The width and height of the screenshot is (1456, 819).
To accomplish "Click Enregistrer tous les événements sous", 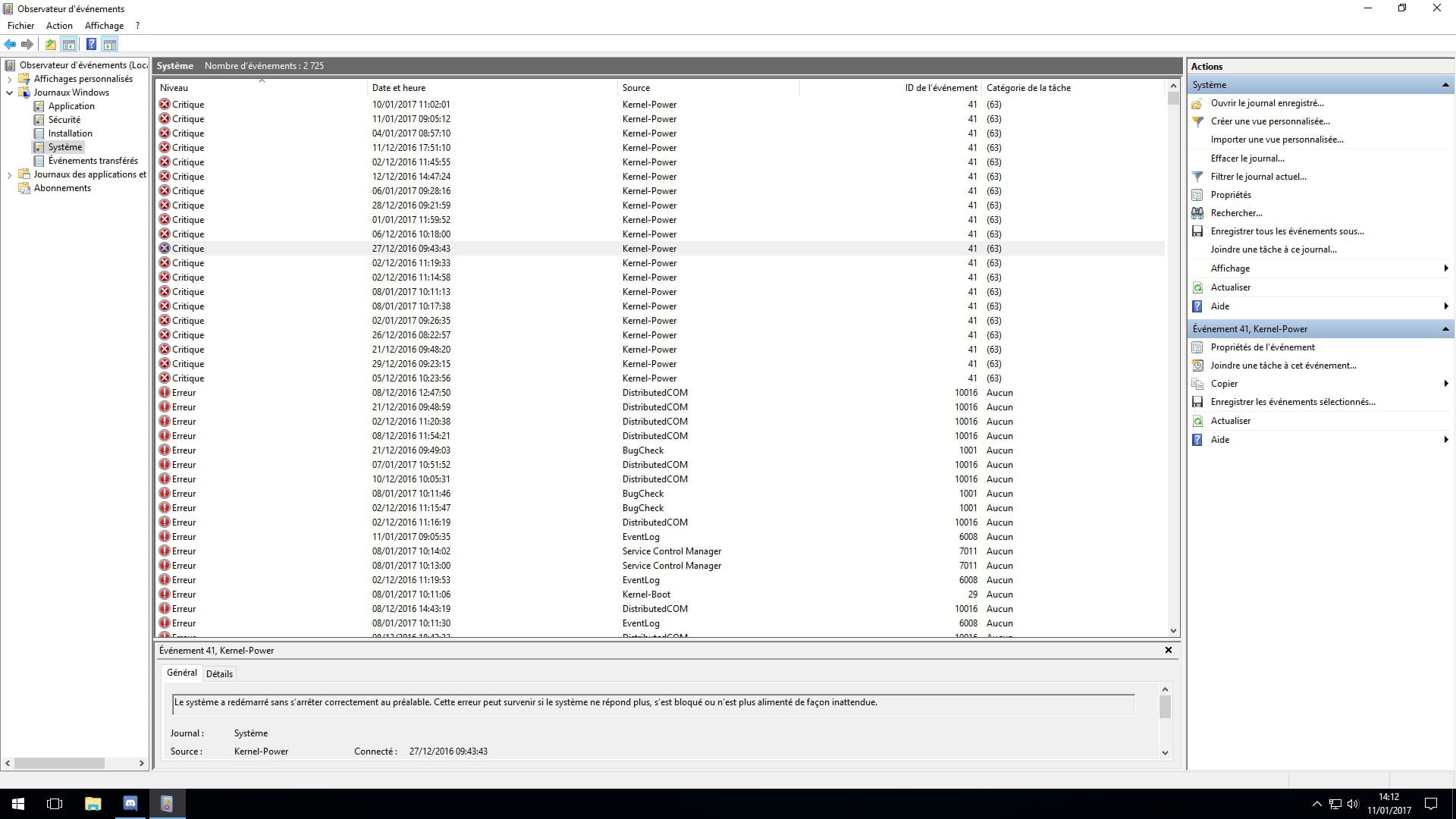I will pos(1287,231).
